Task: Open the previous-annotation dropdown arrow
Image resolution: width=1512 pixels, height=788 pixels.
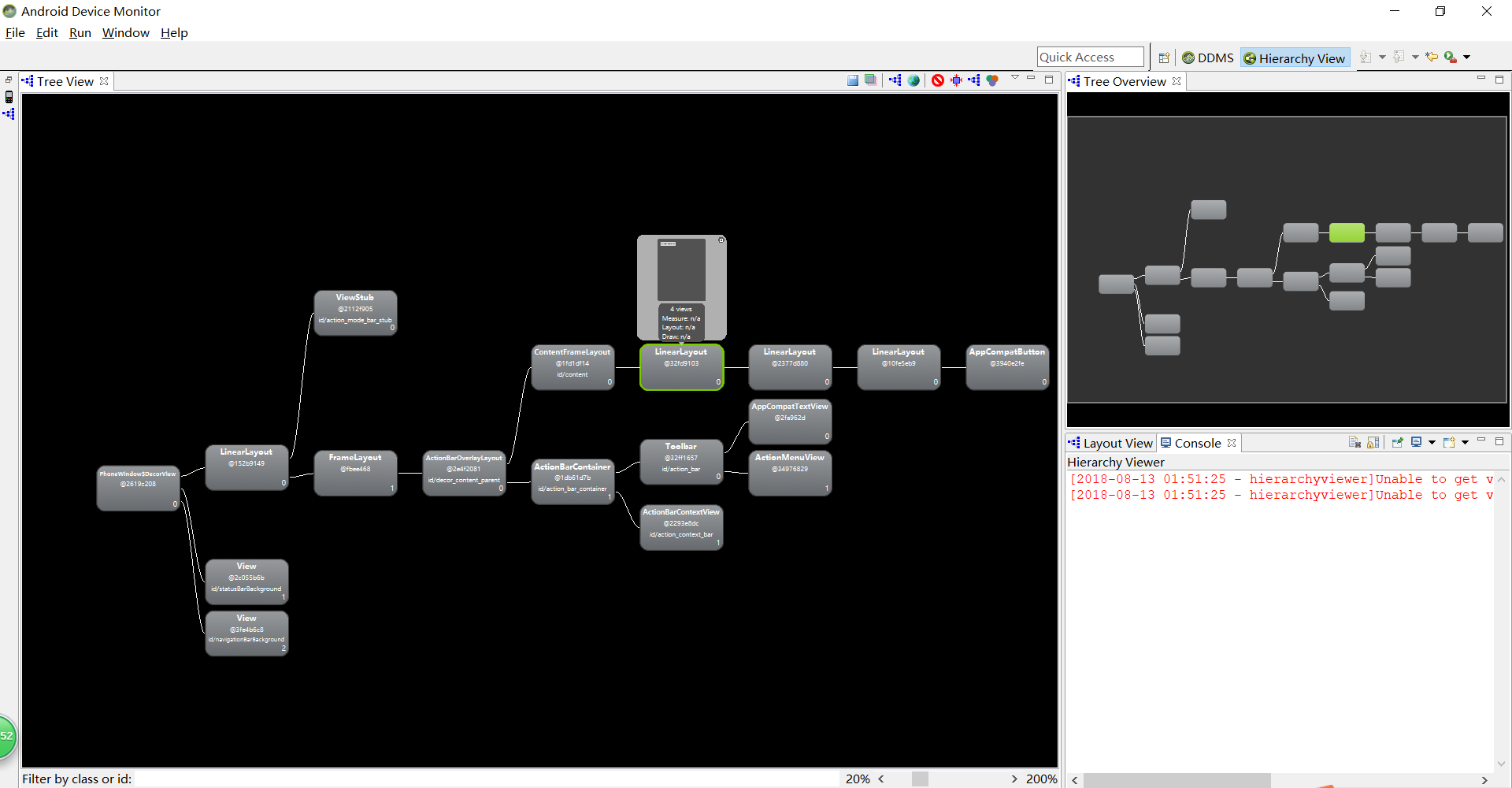Action: [x=1415, y=58]
